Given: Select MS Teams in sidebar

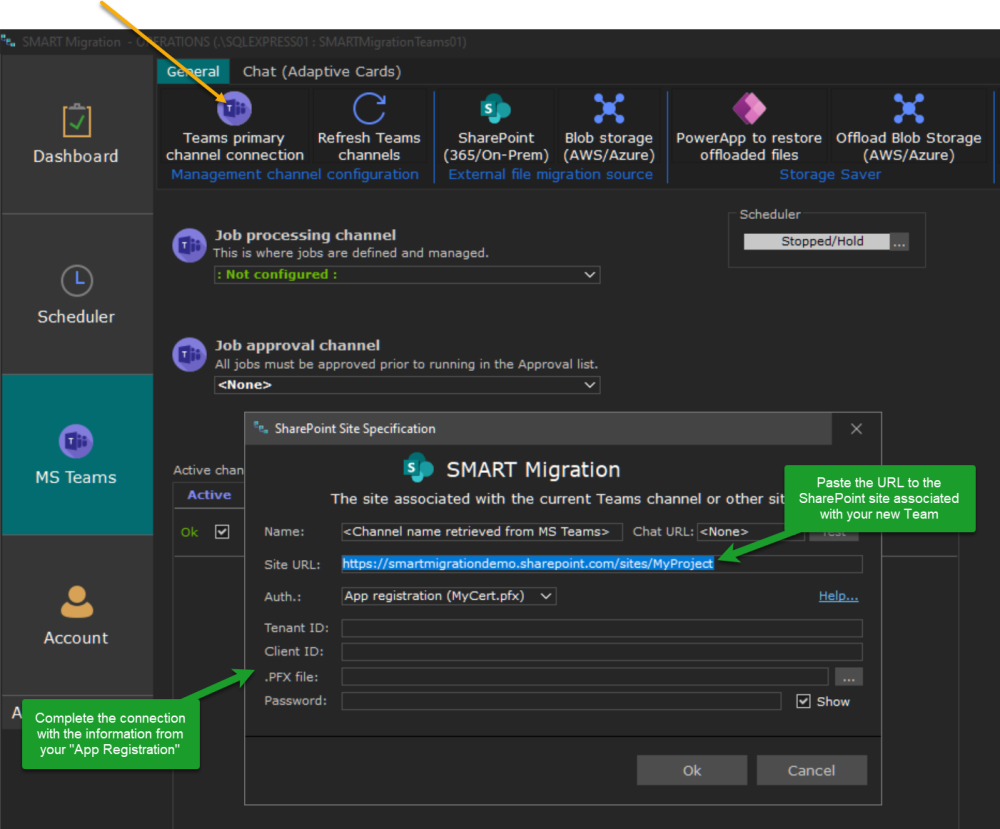Looking at the screenshot, I should 77,455.
